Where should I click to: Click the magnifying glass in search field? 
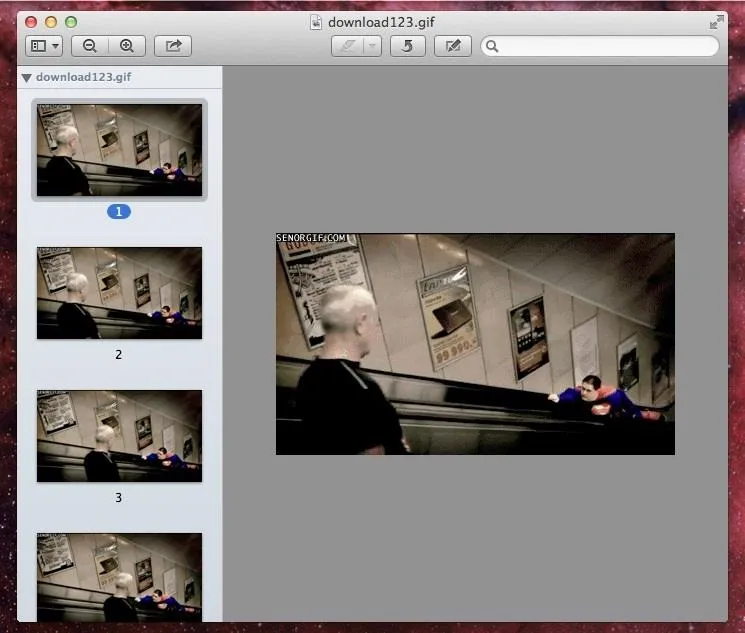coord(492,46)
